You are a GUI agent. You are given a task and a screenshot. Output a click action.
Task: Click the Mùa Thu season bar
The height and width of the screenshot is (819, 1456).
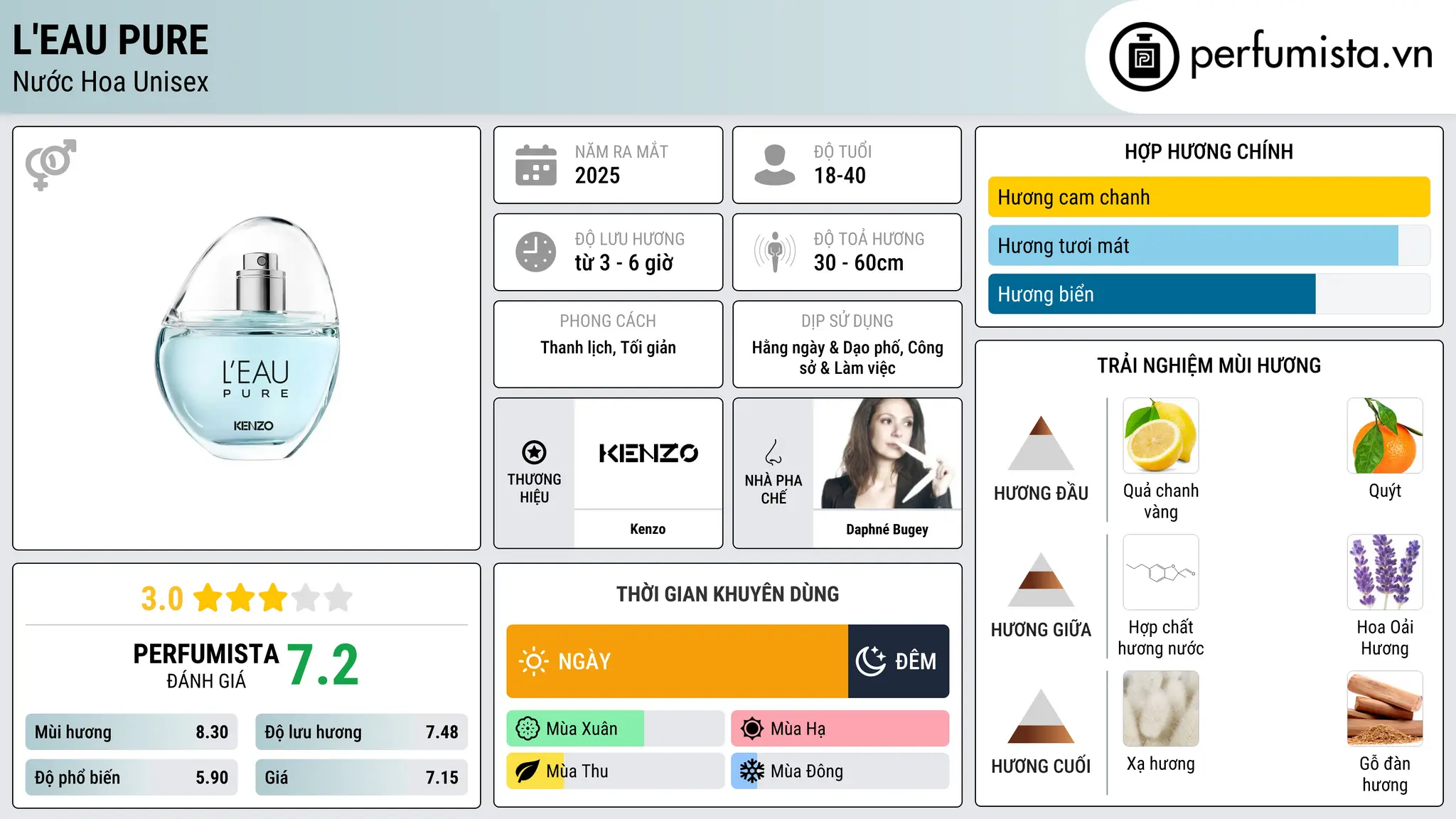(x=615, y=771)
